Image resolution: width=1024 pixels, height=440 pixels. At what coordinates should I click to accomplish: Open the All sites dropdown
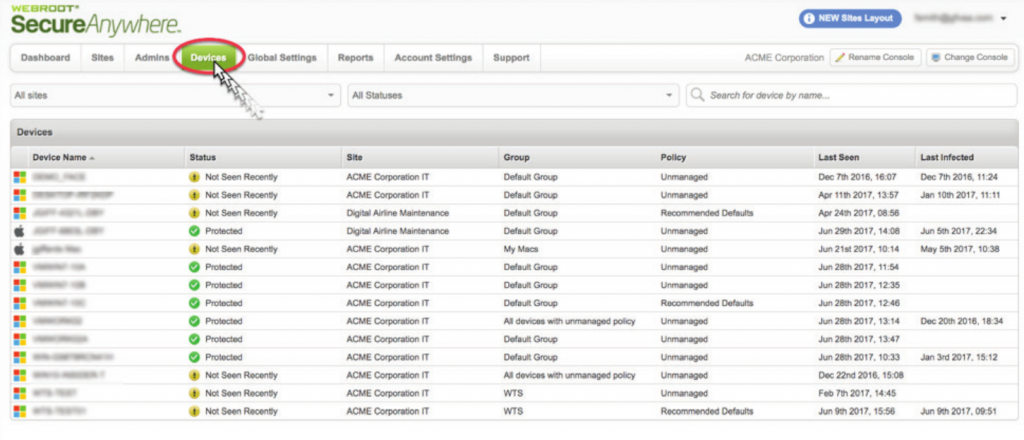[x=175, y=95]
